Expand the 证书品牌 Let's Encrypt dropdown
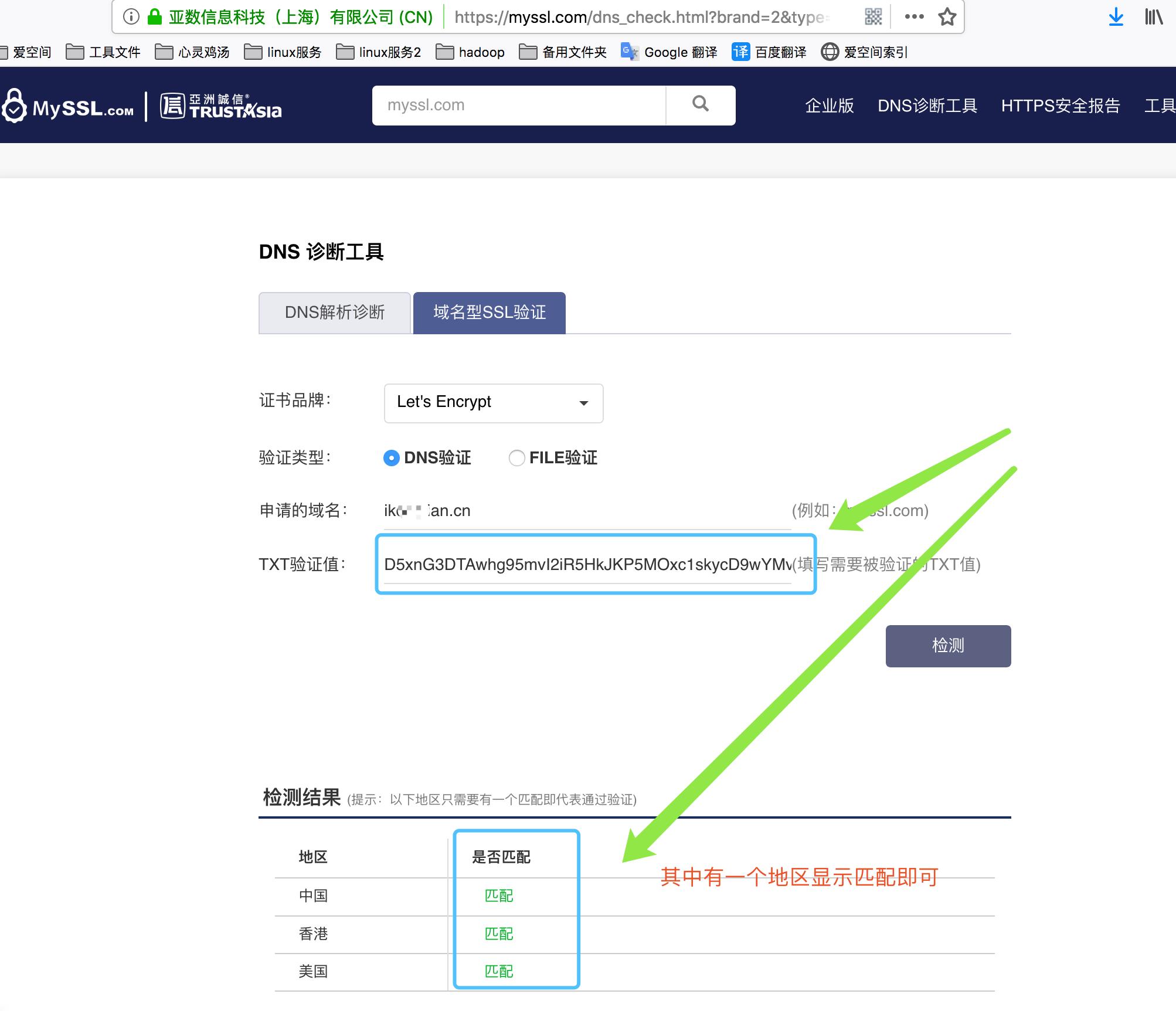The image size is (1176, 1011). click(494, 403)
